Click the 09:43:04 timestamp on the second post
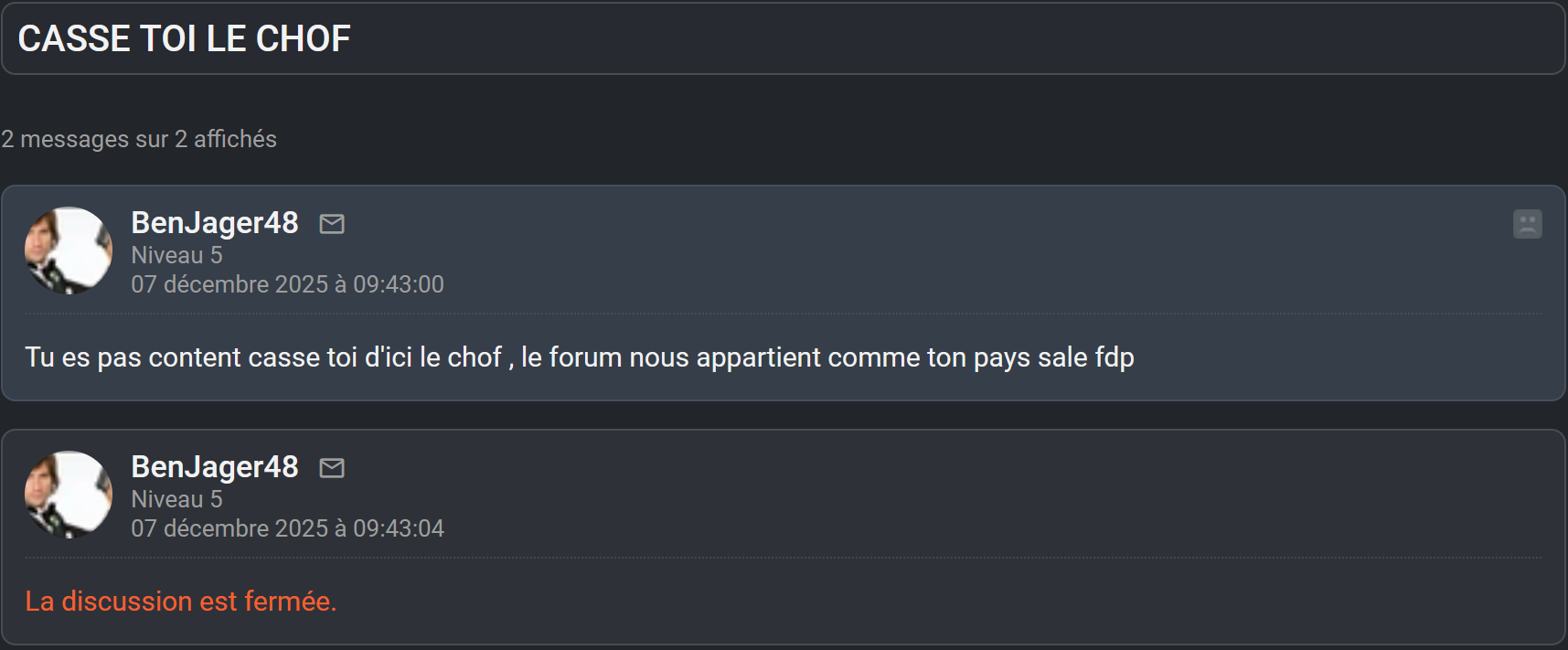 [x=287, y=528]
